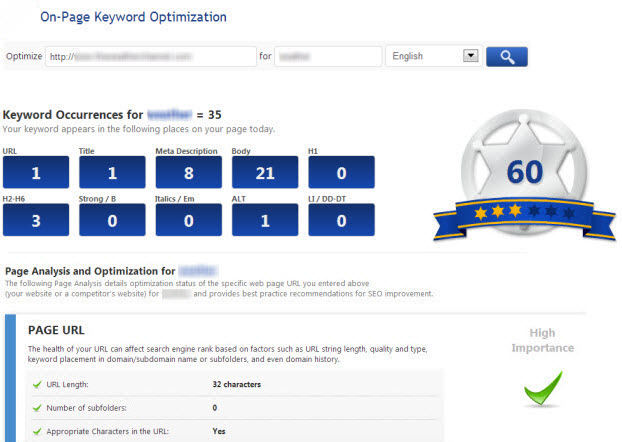Click the large green High Importance checkmark
Image resolution: width=622 pixels, height=442 pixels.
coord(543,388)
